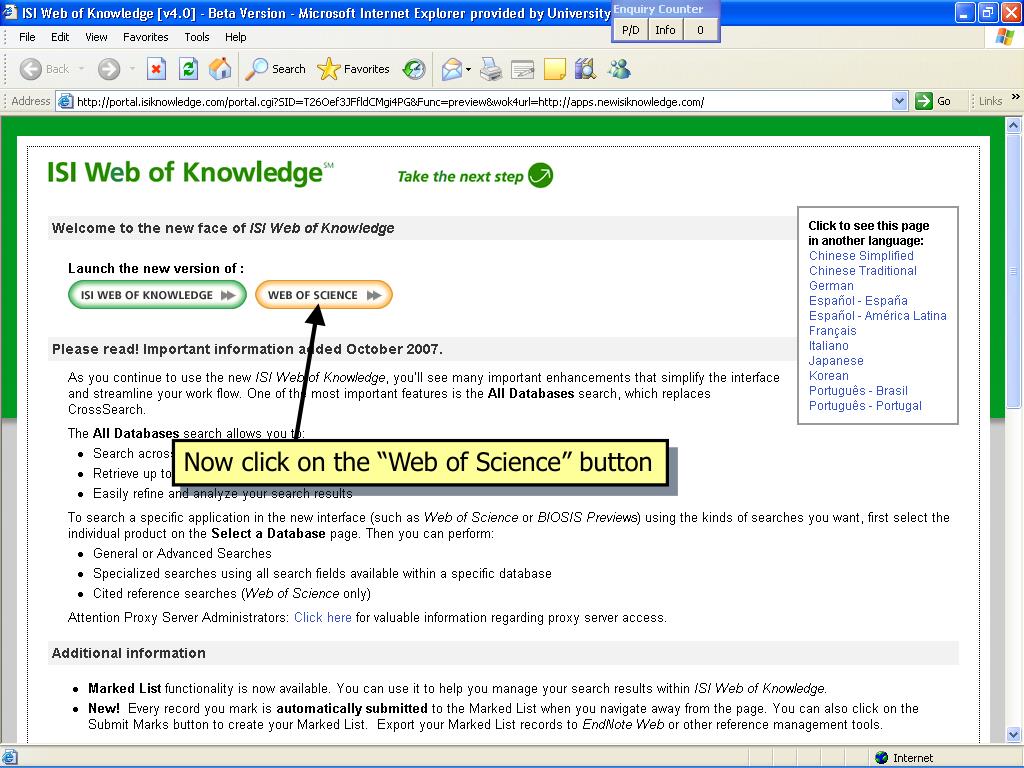Select Português - Brasil language
The width and height of the screenshot is (1024, 768).
858,391
